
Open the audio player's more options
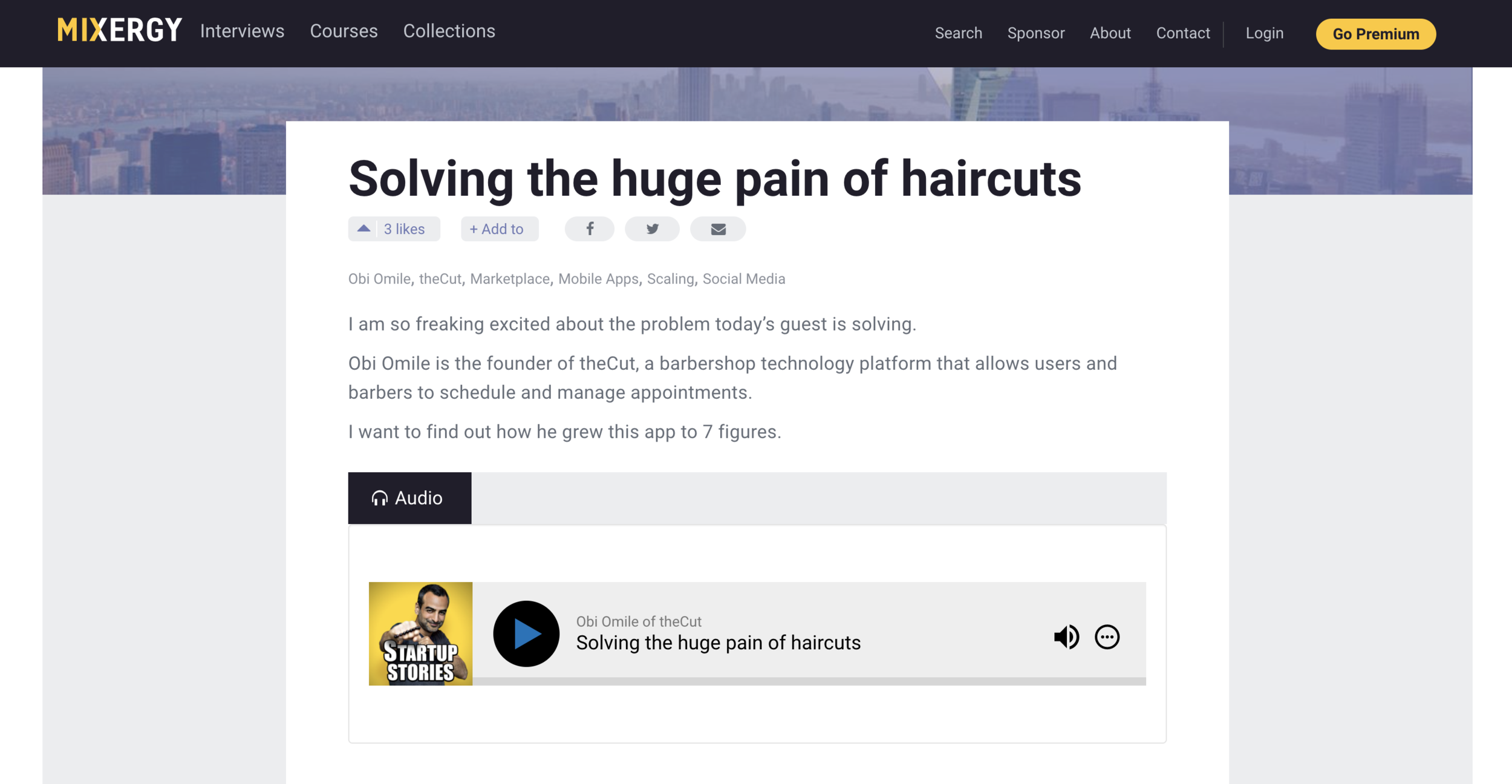click(x=1107, y=637)
